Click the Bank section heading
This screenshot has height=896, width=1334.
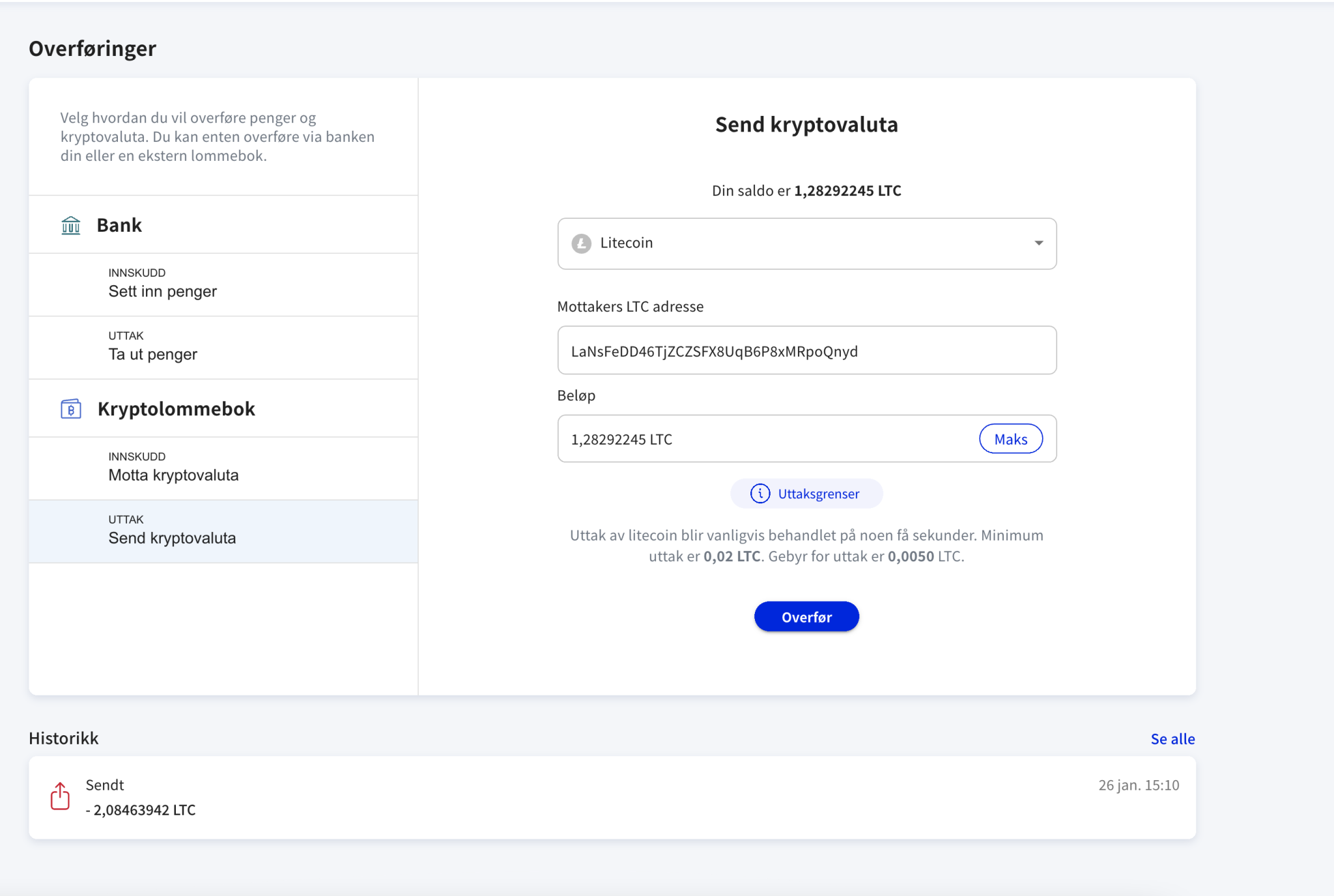point(119,225)
